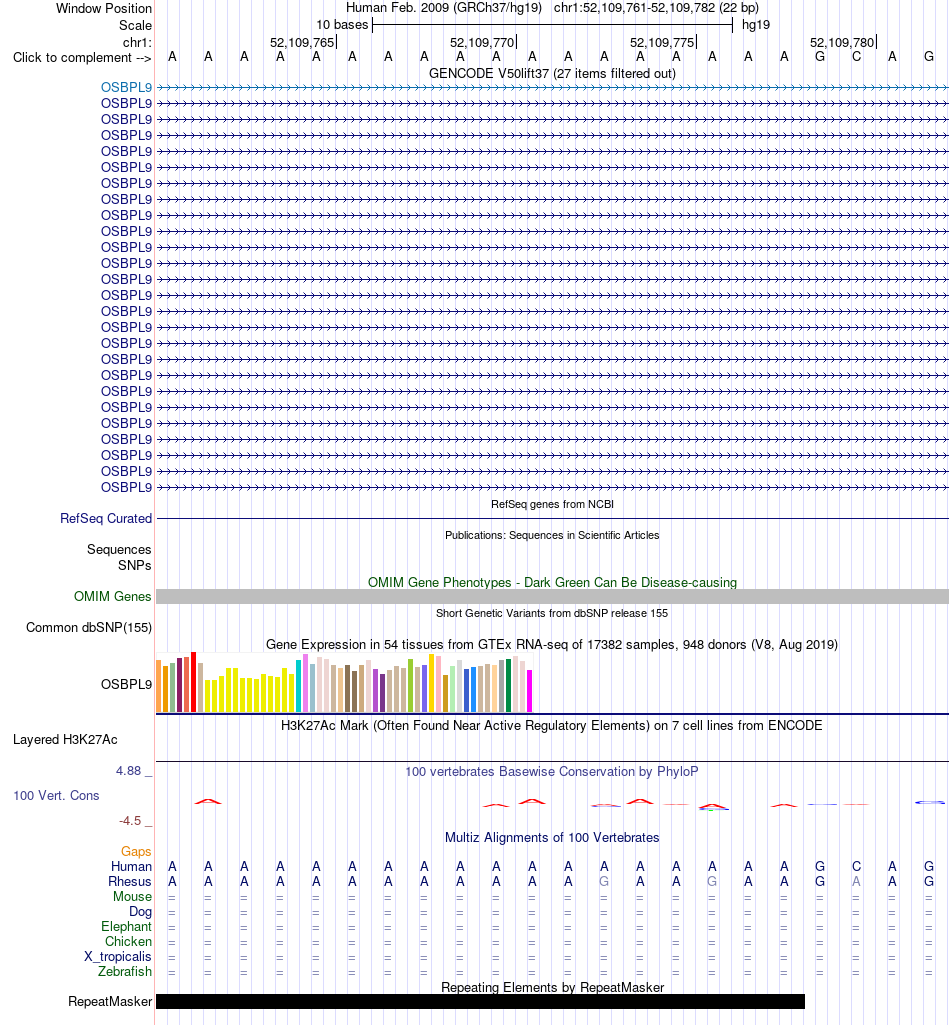Click 'Click to complement -->' label
950x1025 pixels.
pos(82,58)
